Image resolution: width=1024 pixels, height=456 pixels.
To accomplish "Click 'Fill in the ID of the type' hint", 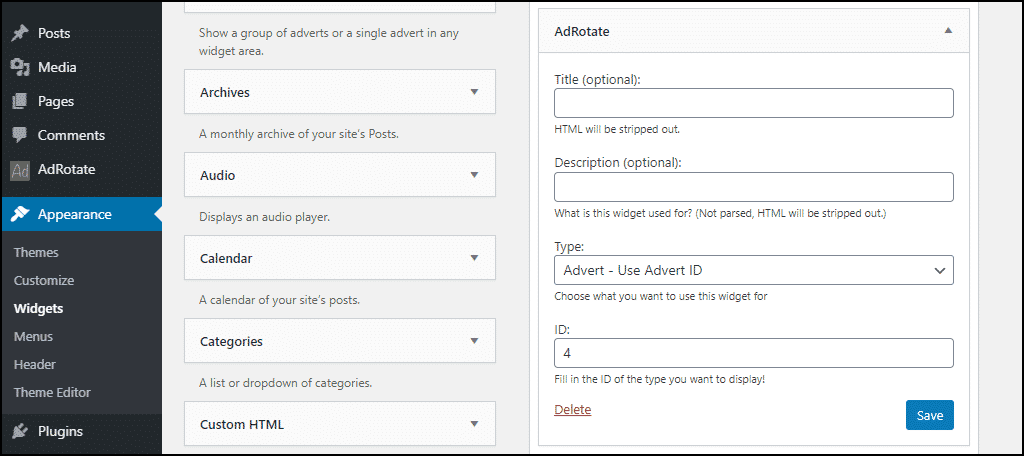I will click(660, 379).
